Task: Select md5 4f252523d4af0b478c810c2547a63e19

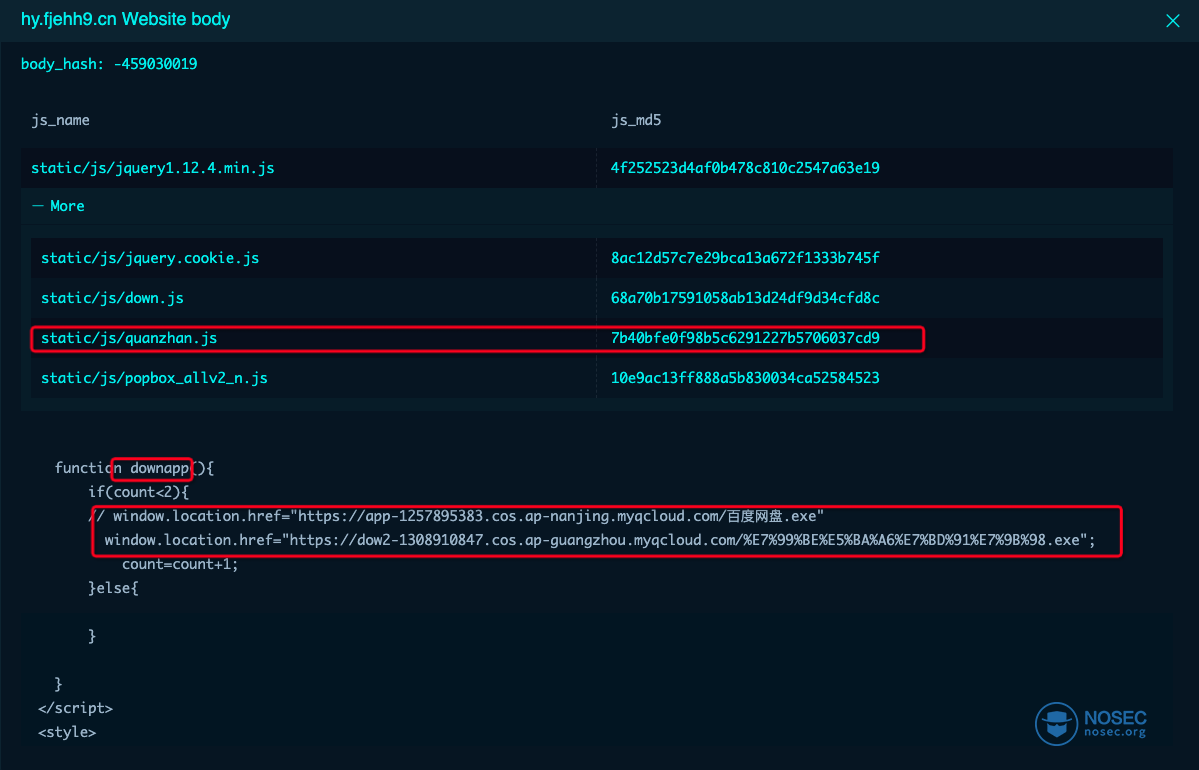Action: point(745,168)
